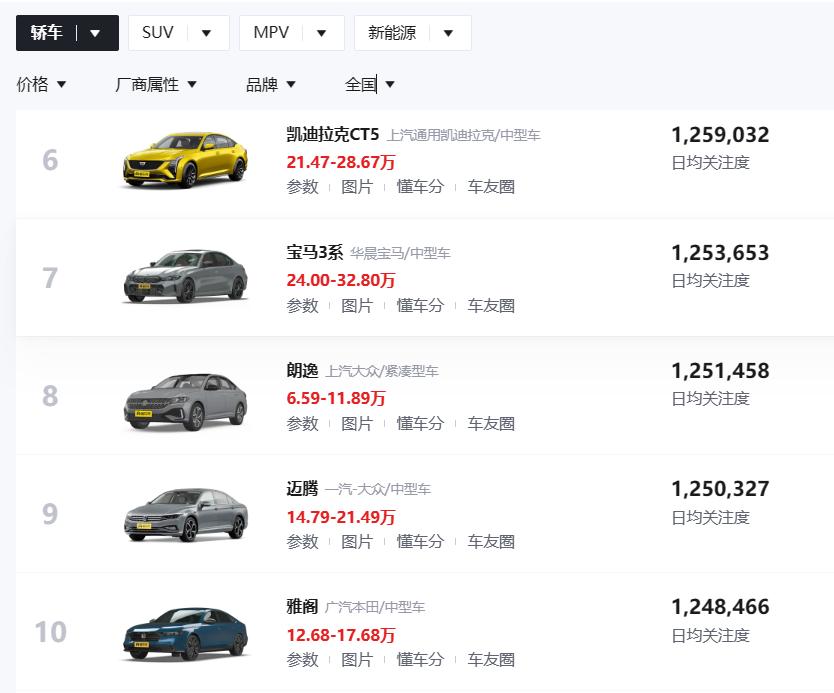The width and height of the screenshot is (834, 693).
Task: Open 懂车分 for 迈腾
Action: (420, 542)
